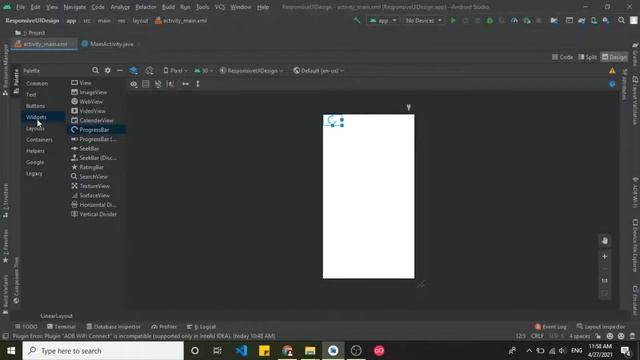Open the Profiler tool window
Image resolution: width=640 pixels, height=360 pixels.
pos(164,327)
